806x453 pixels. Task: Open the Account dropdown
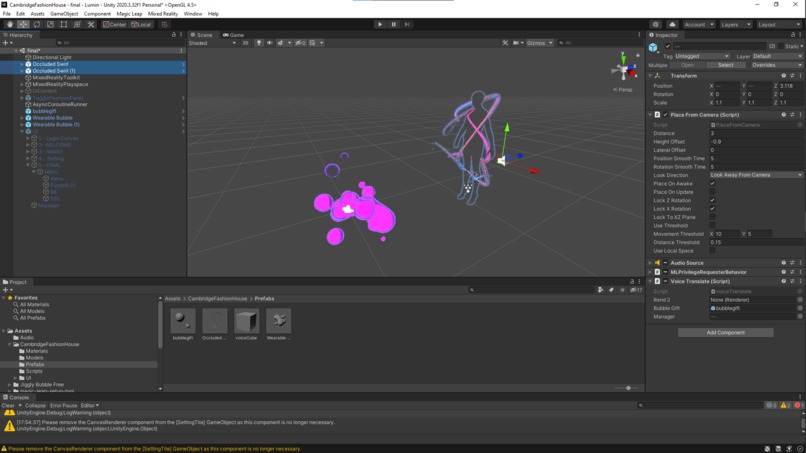699,24
